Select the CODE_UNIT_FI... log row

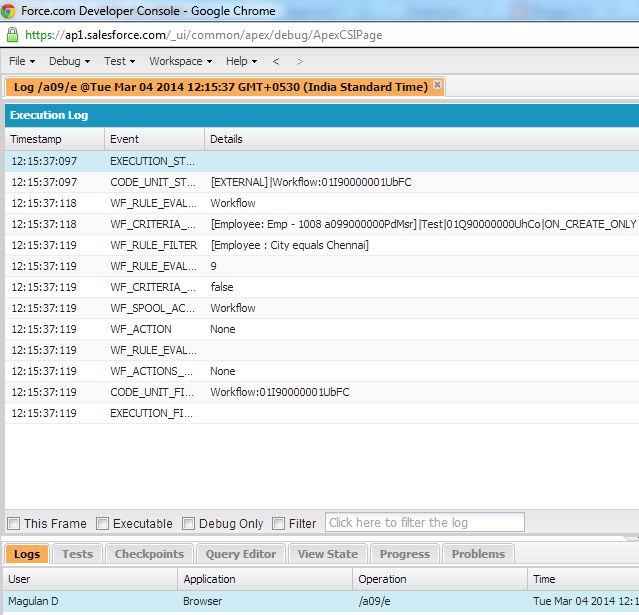(322, 392)
